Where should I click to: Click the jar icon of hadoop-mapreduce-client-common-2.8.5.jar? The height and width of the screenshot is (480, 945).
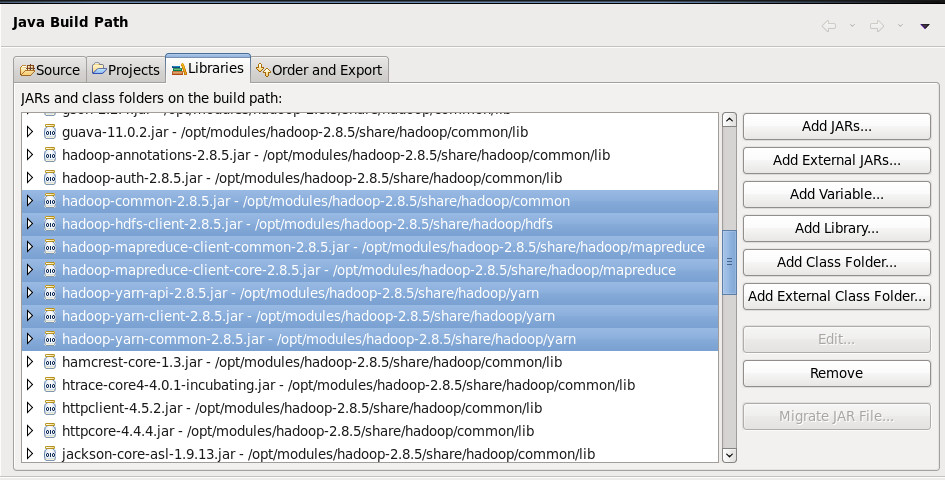pyautogui.click(x=50, y=247)
